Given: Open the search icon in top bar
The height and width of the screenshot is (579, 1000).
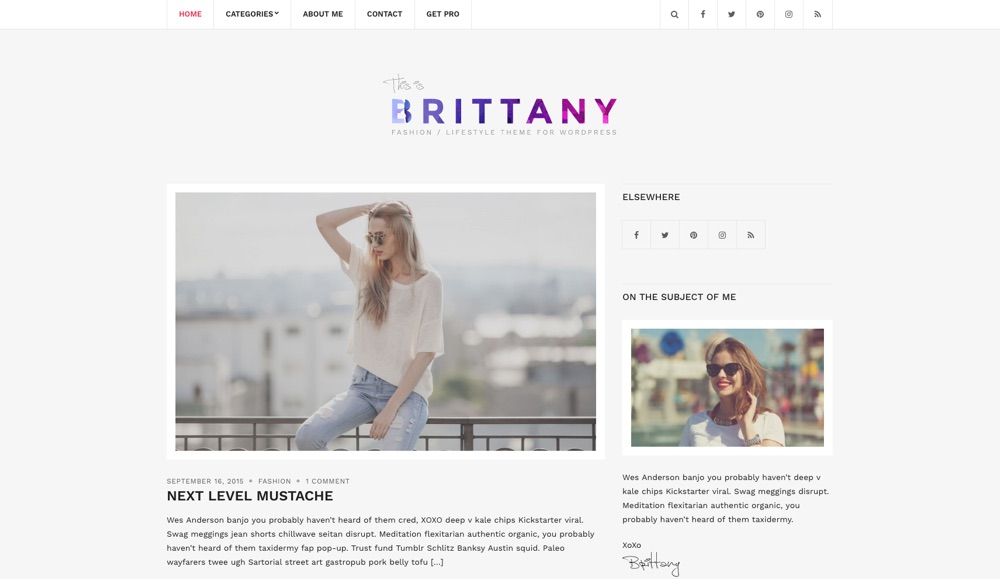Looking at the screenshot, I should point(674,14).
